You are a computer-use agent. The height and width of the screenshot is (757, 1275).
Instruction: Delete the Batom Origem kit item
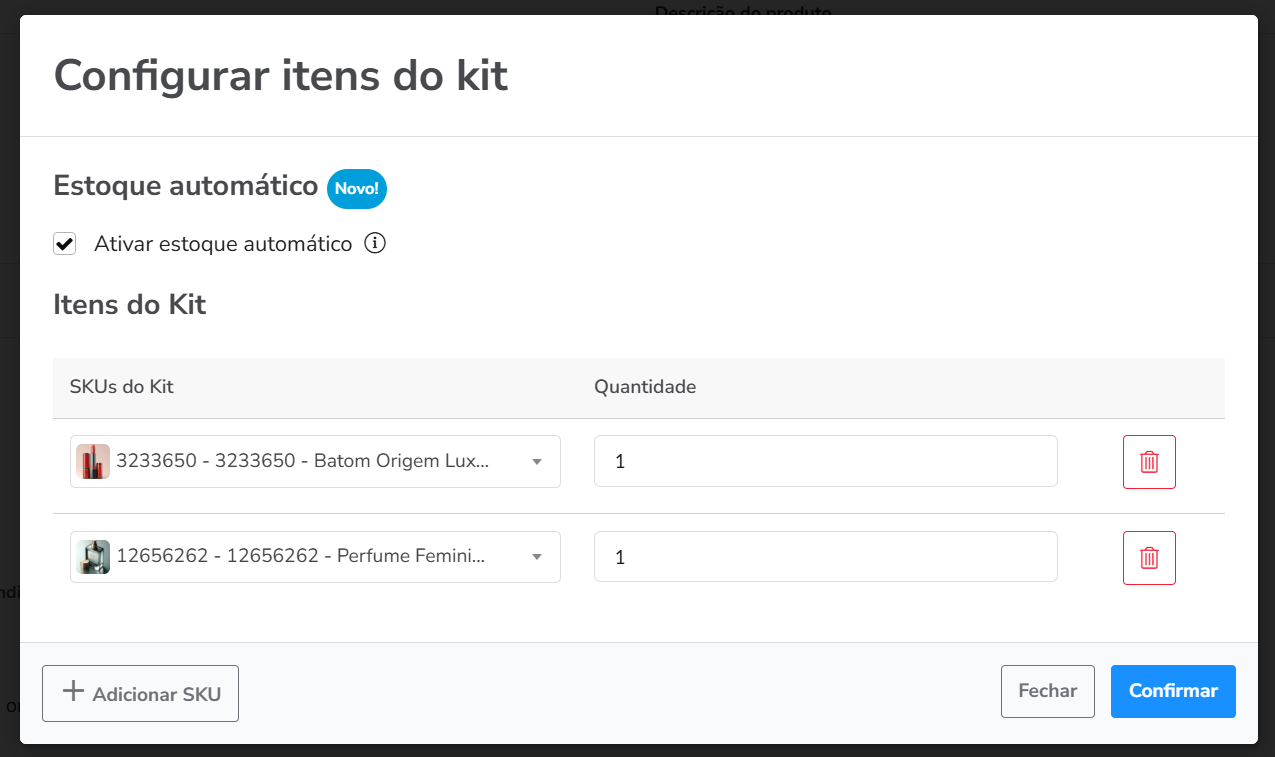point(1149,462)
